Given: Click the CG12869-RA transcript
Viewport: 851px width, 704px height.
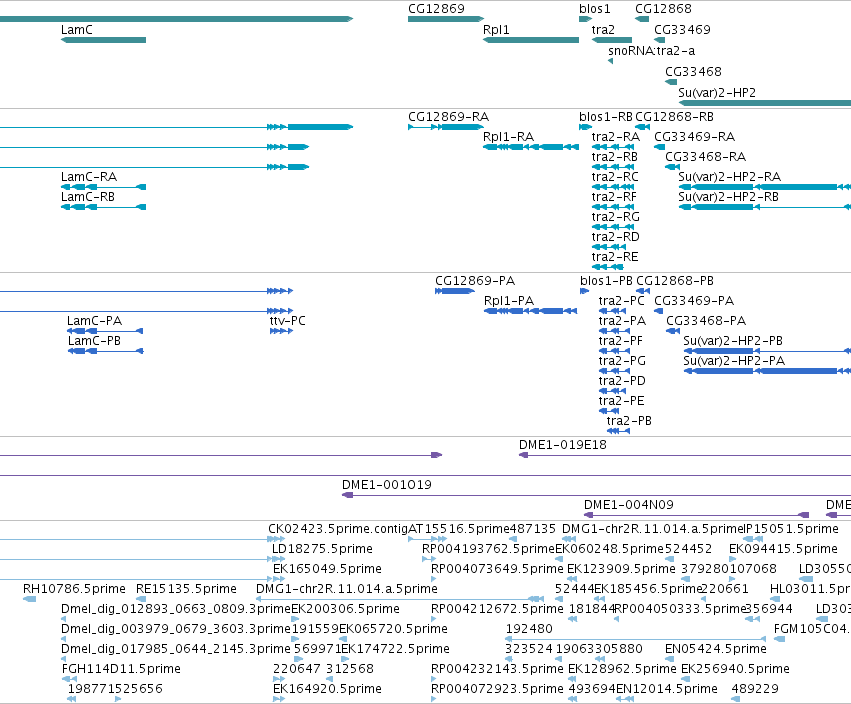Looking at the screenshot, I should coord(446,127).
